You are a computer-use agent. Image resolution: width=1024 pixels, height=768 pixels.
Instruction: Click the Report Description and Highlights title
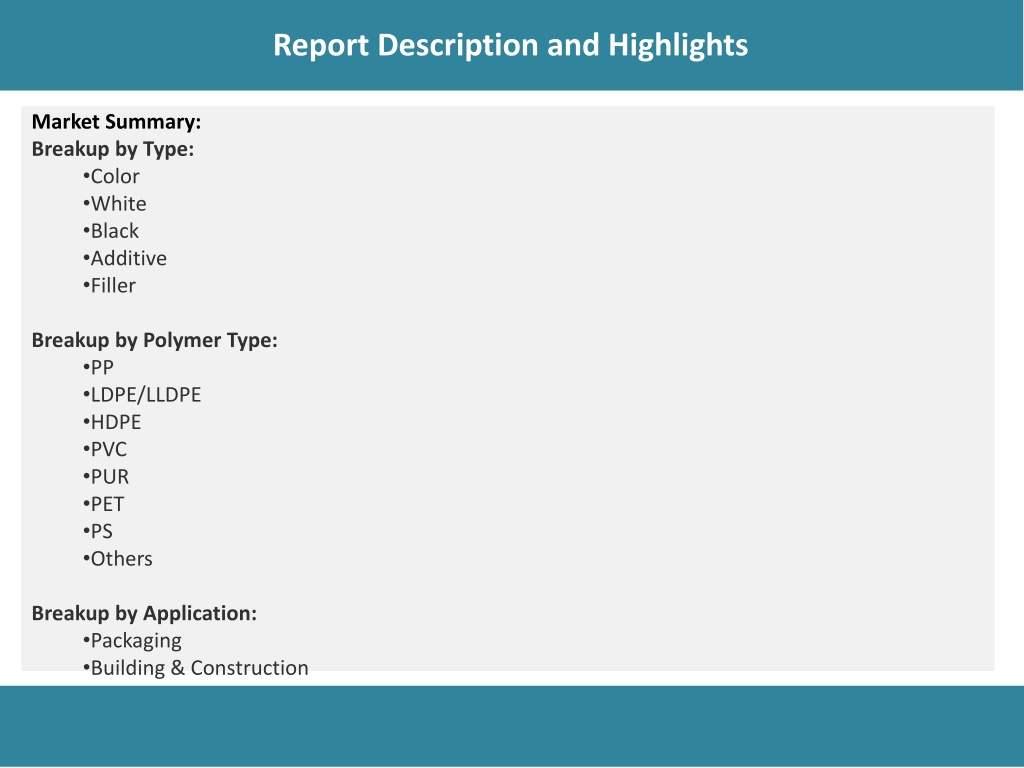point(510,46)
